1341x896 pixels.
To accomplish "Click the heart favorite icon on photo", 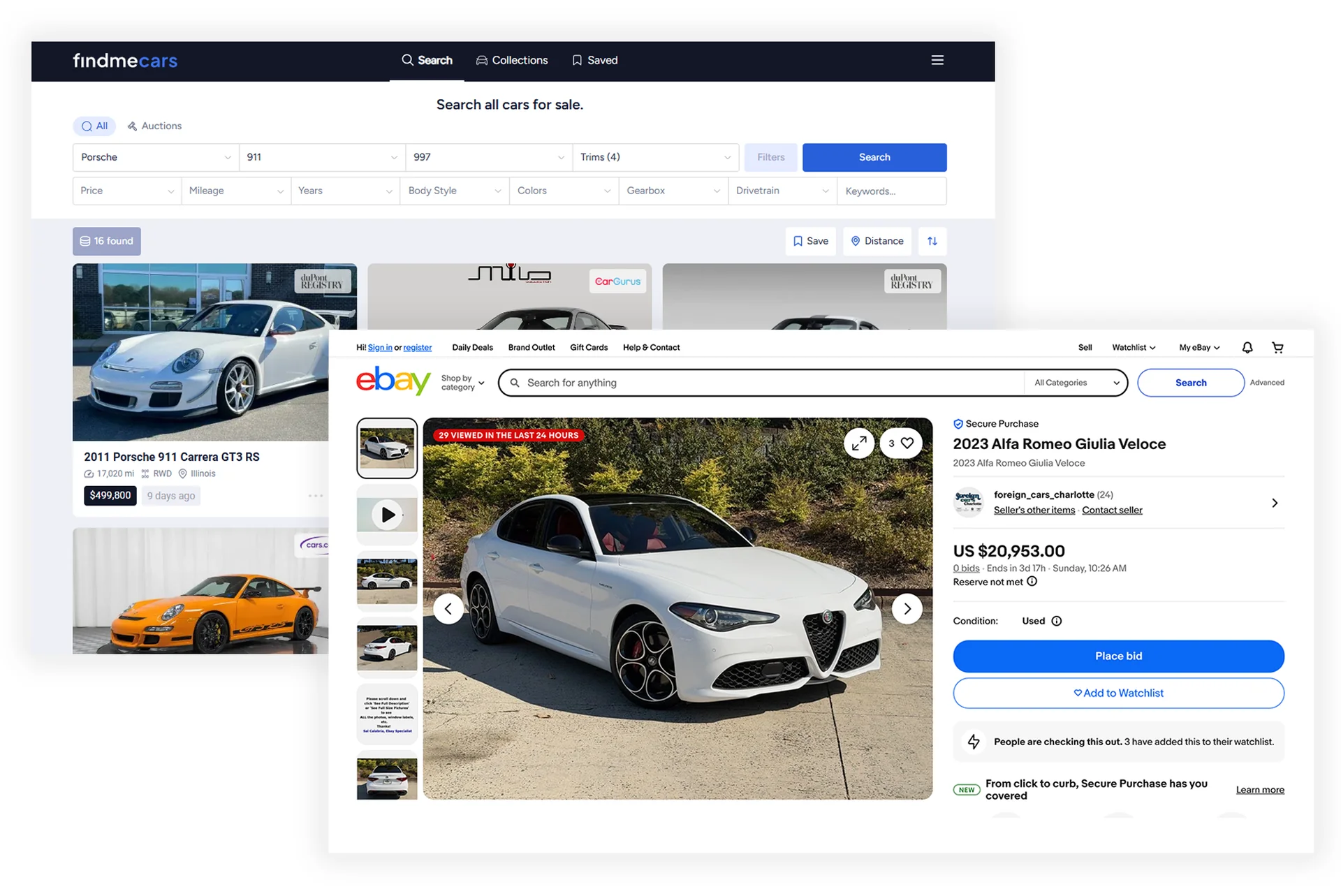I will click(x=907, y=443).
